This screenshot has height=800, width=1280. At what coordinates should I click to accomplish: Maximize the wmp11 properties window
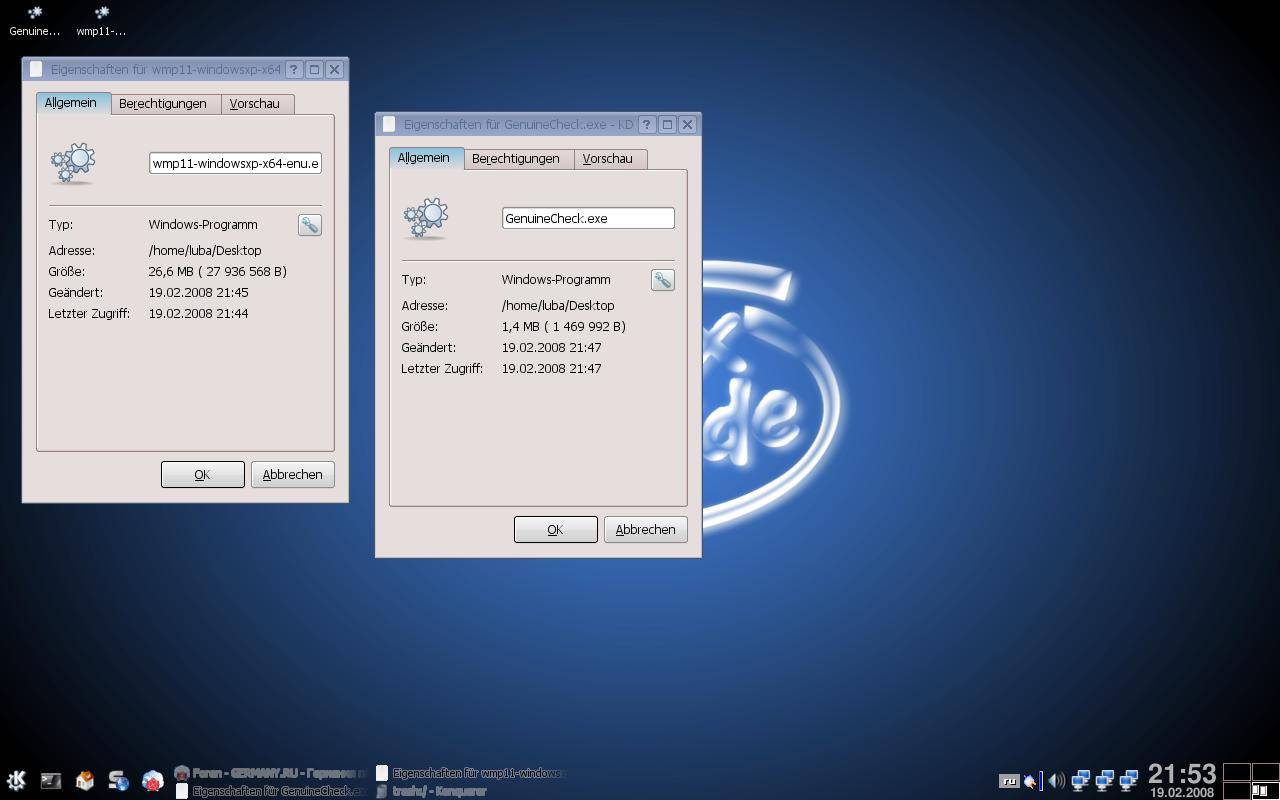(314, 70)
